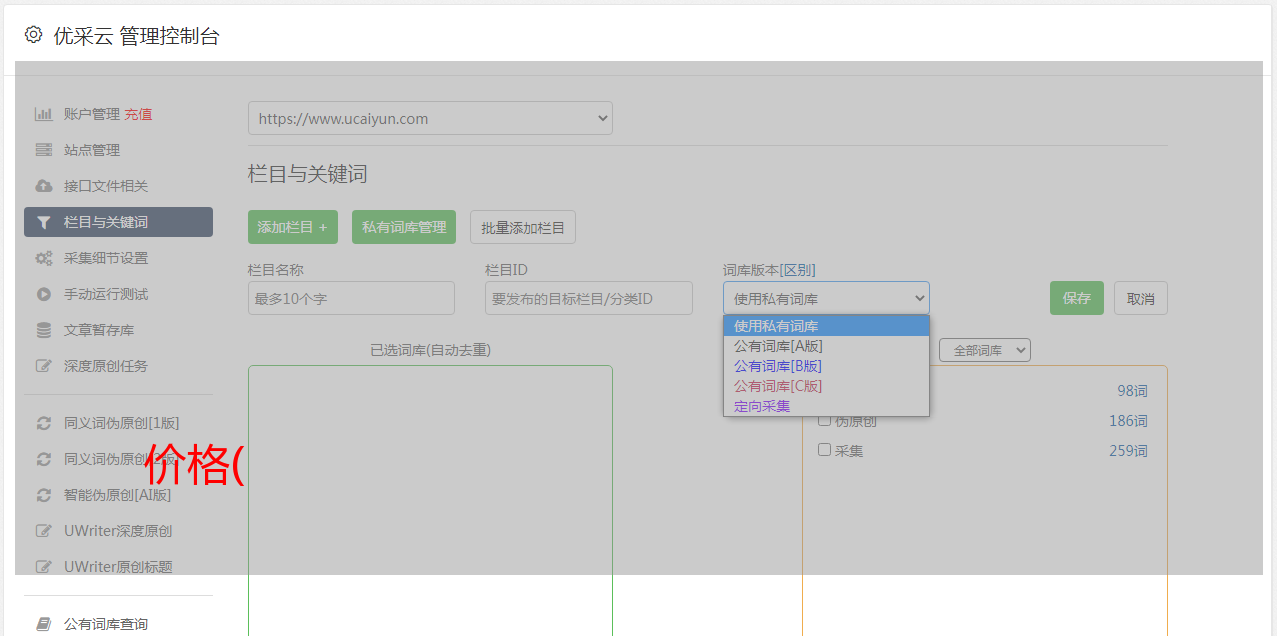Click the 手动运行测试 play icon
The width and height of the screenshot is (1277, 636).
coord(43,294)
